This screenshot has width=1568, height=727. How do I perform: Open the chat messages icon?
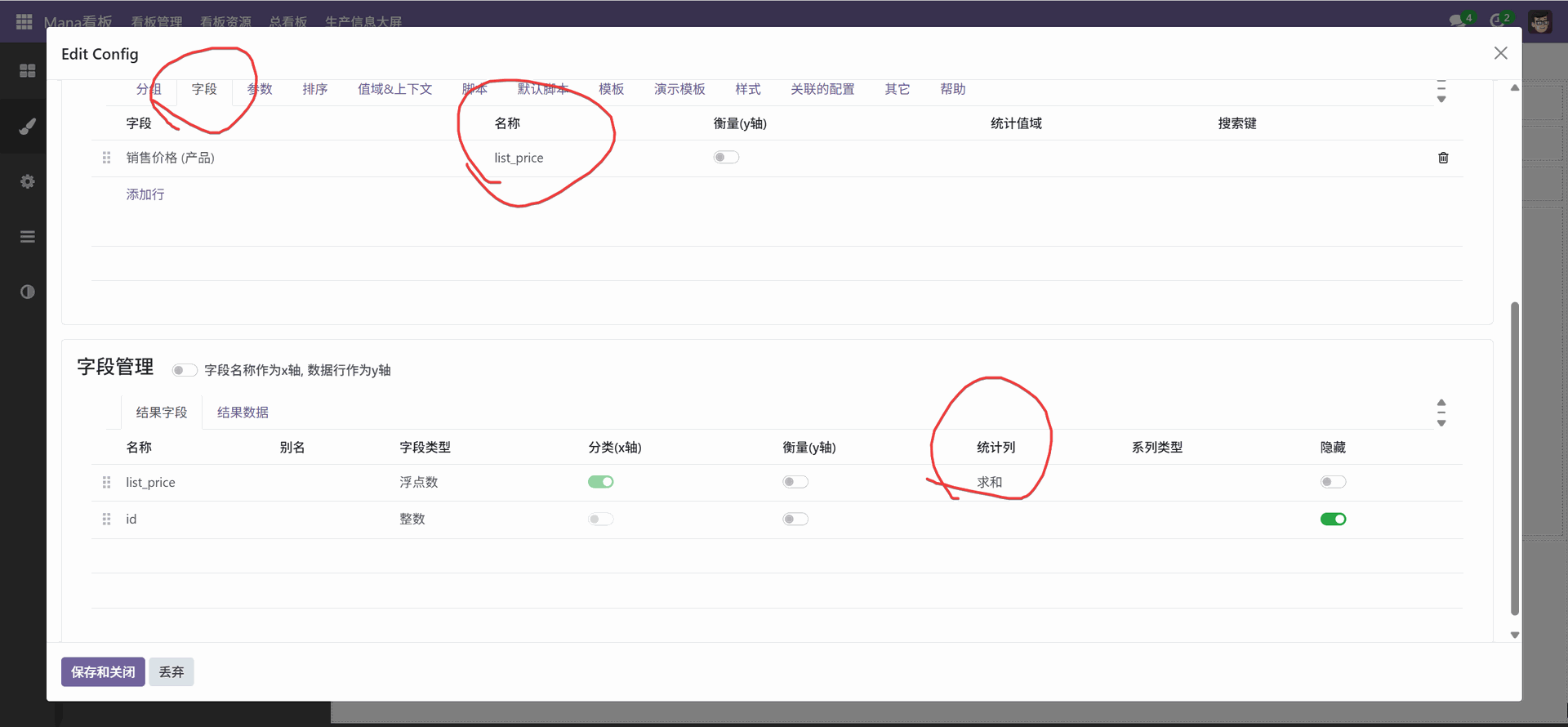click(x=1459, y=20)
